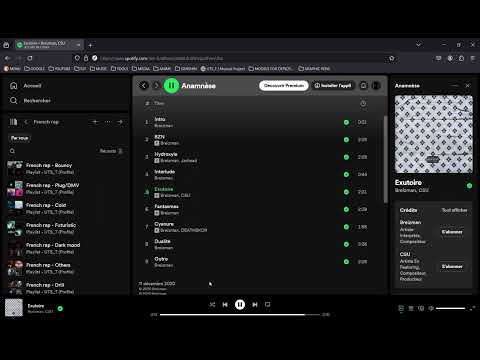Go forward with the right arrow near Anamnèse
This screenshot has width=480, height=360.
(x=156, y=86)
